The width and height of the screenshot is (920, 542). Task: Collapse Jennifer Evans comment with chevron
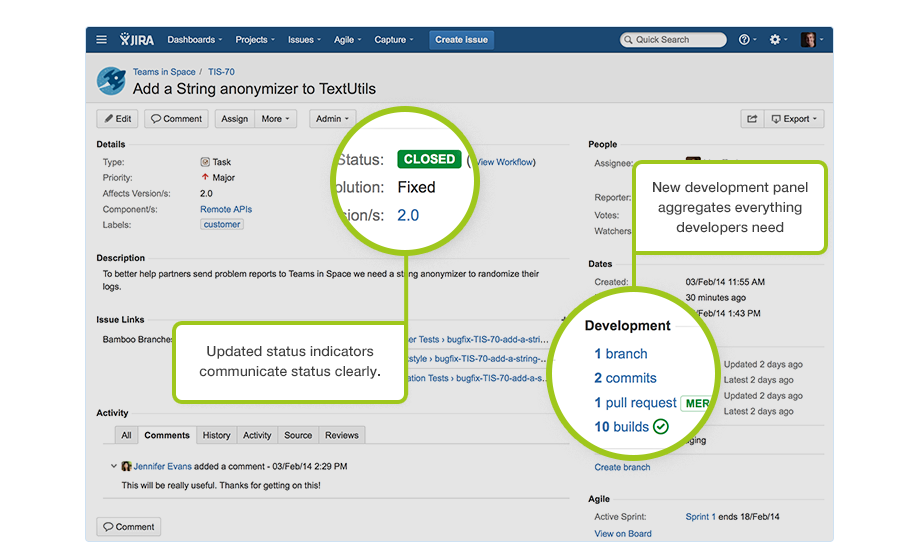(x=114, y=466)
